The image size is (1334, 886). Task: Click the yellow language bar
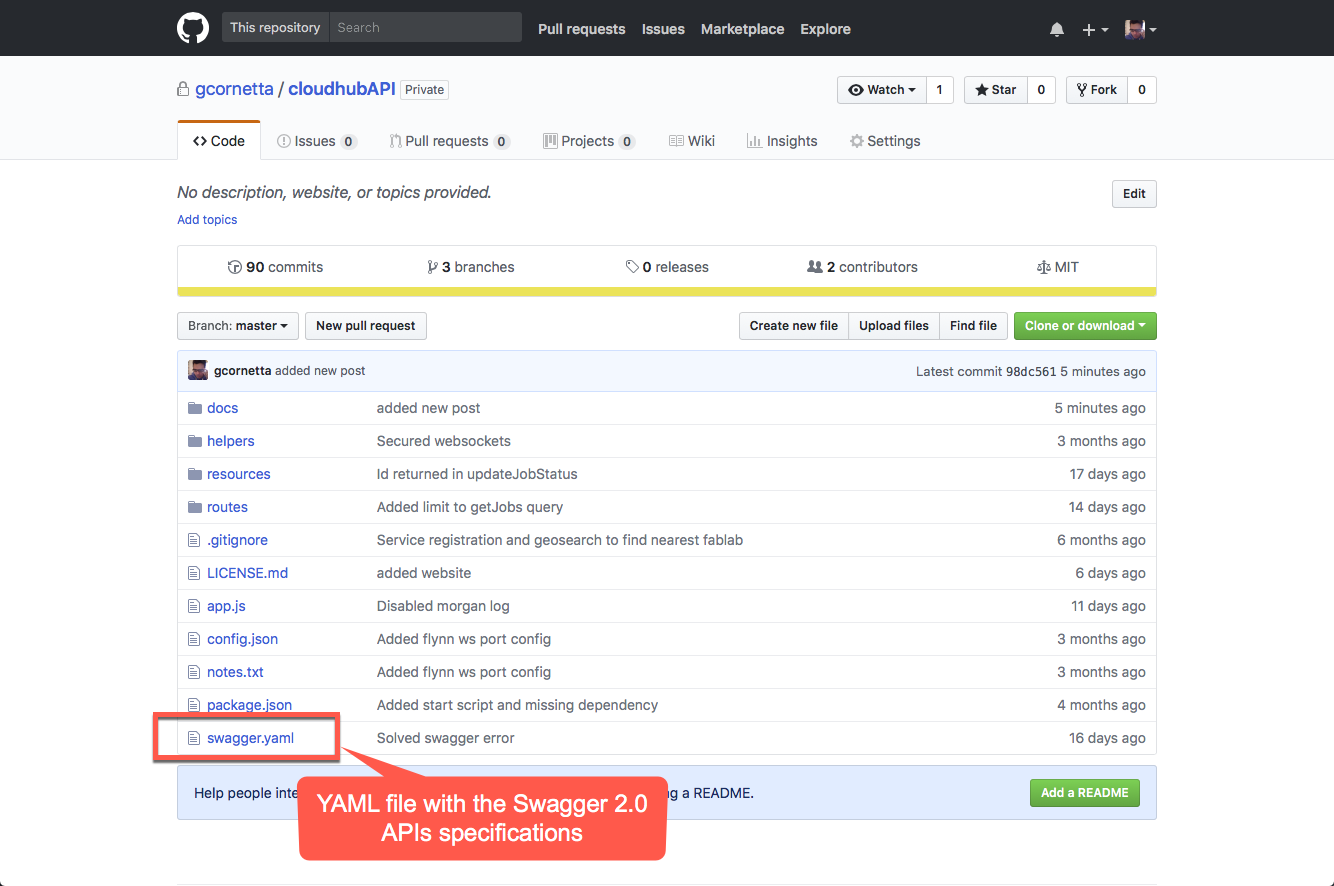(x=667, y=292)
